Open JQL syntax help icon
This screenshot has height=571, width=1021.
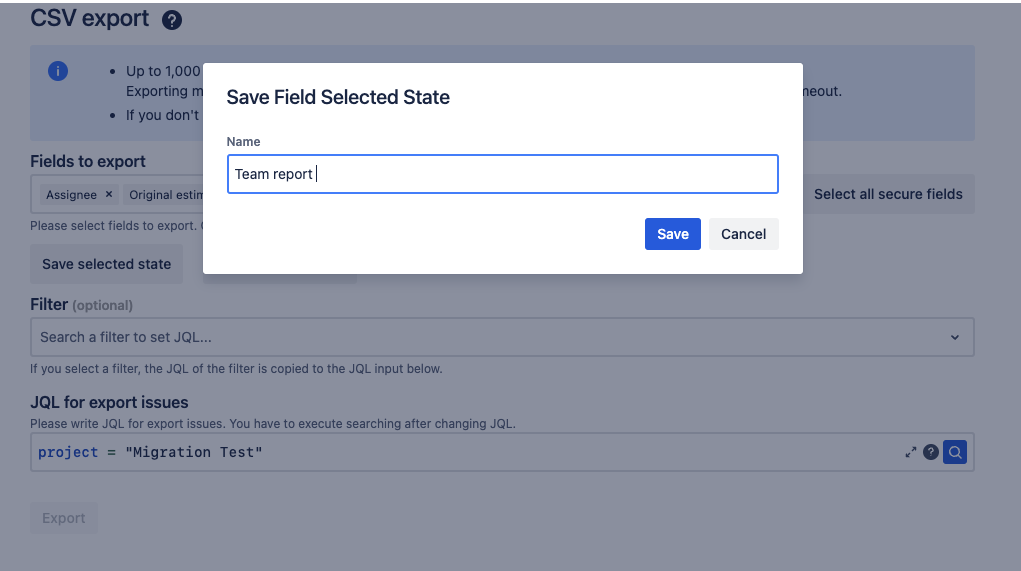tap(931, 452)
